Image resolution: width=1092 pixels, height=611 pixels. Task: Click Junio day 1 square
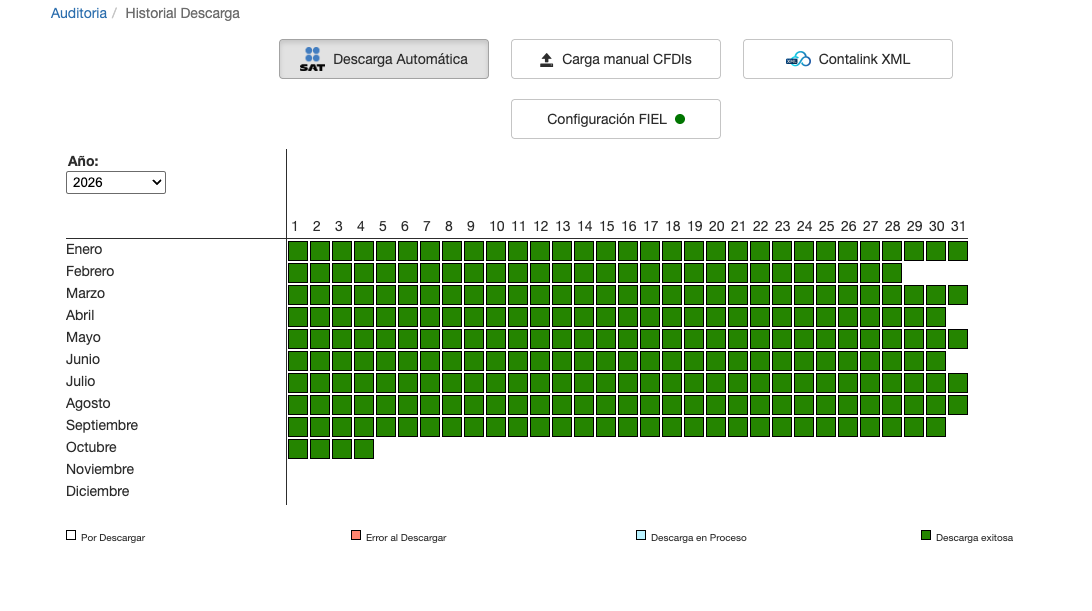298,361
